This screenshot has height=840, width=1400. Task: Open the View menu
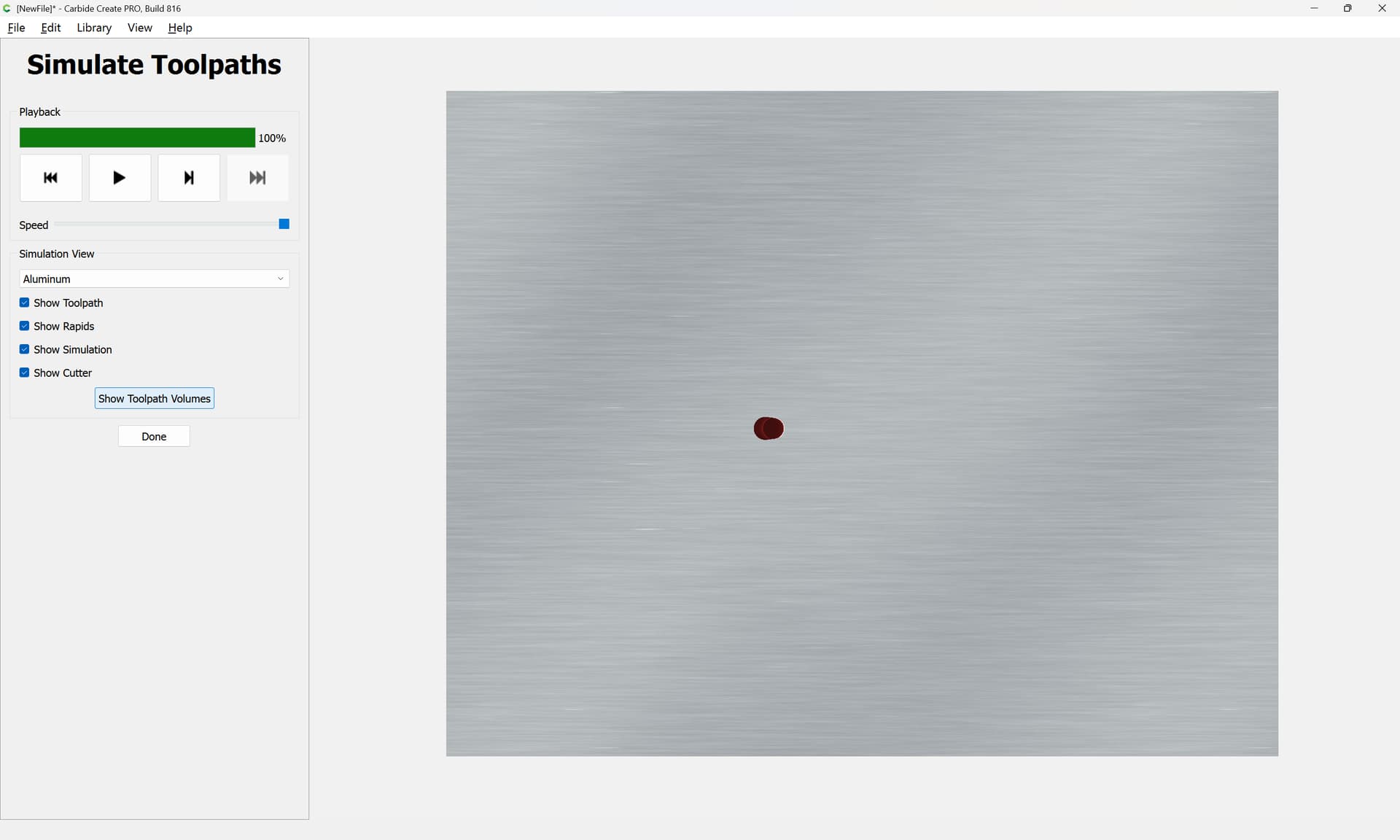[x=139, y=28]
